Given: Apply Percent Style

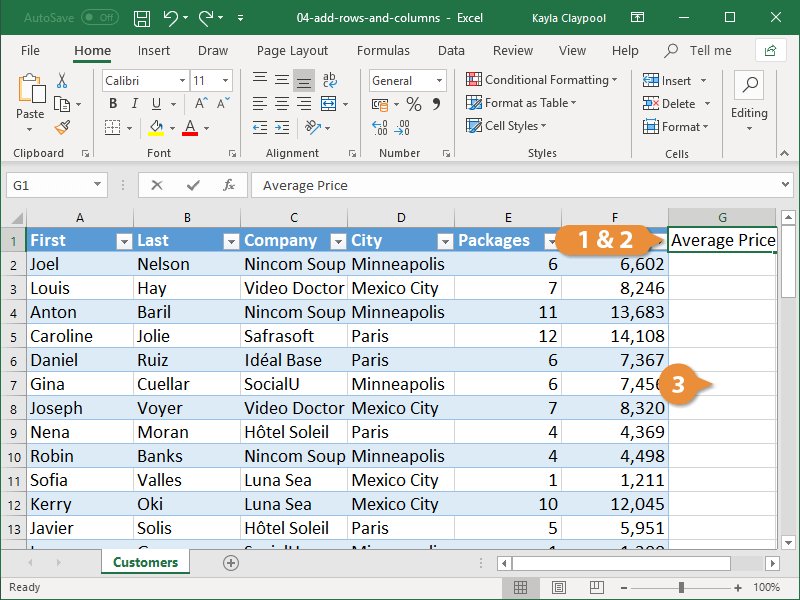Looking at the screenshot, I should (414, 104).
